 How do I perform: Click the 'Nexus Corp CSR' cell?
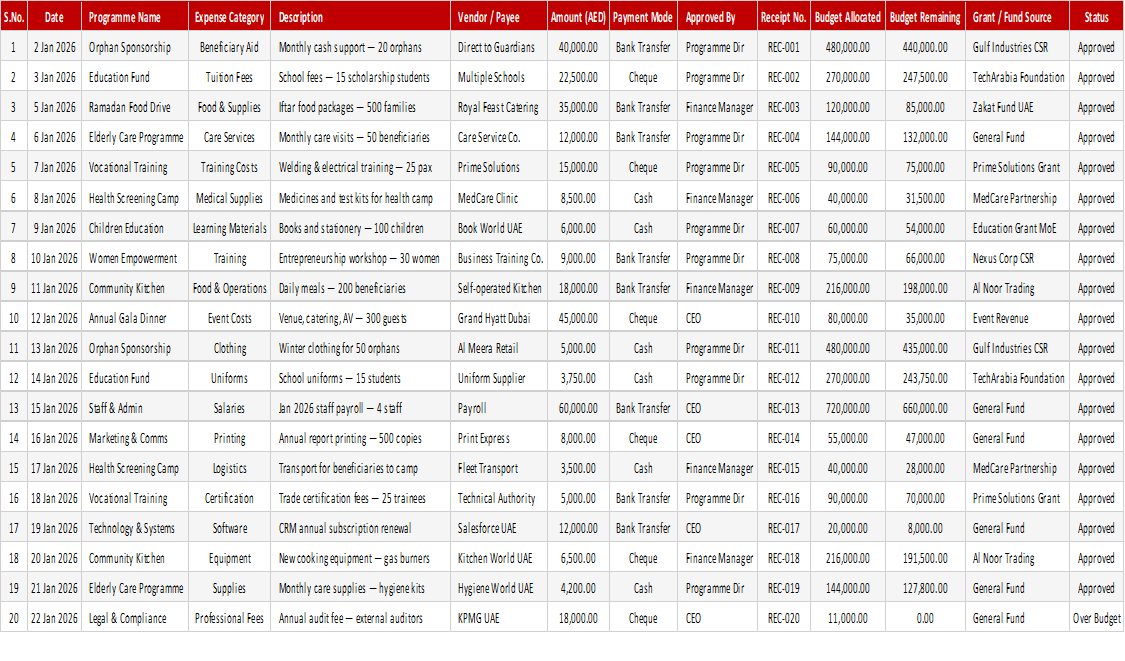tap(1017, 258)
